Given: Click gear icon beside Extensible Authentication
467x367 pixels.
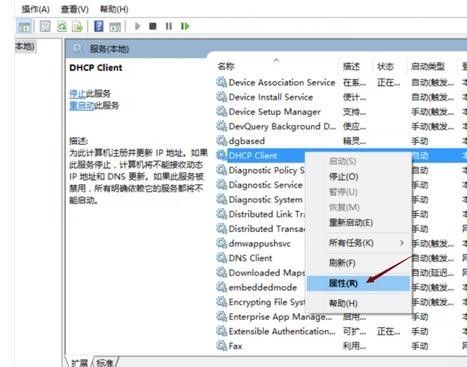Looking at the screenshot, I should pos(221,331).
